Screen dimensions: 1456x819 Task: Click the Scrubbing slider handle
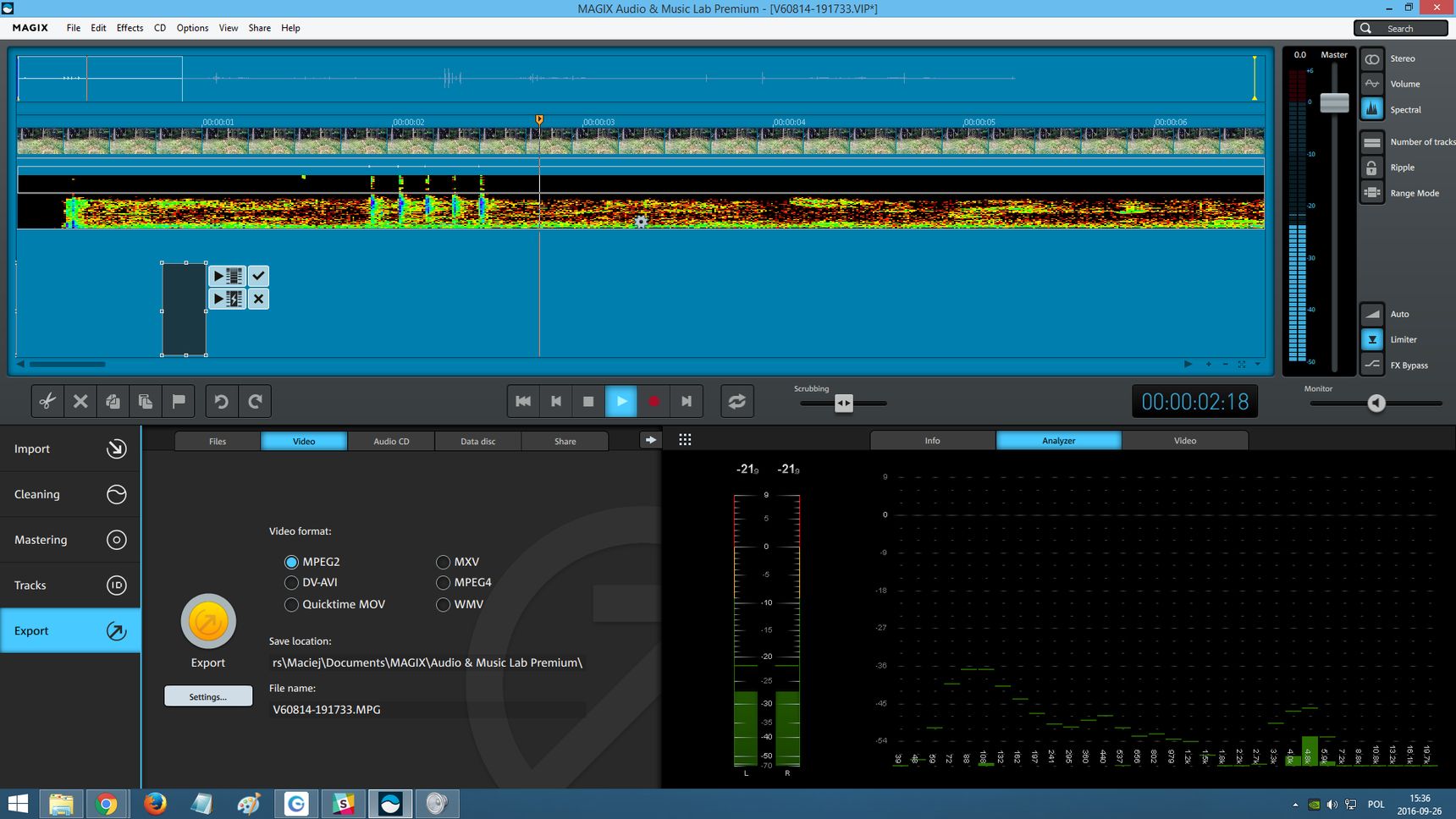(844, 403)
